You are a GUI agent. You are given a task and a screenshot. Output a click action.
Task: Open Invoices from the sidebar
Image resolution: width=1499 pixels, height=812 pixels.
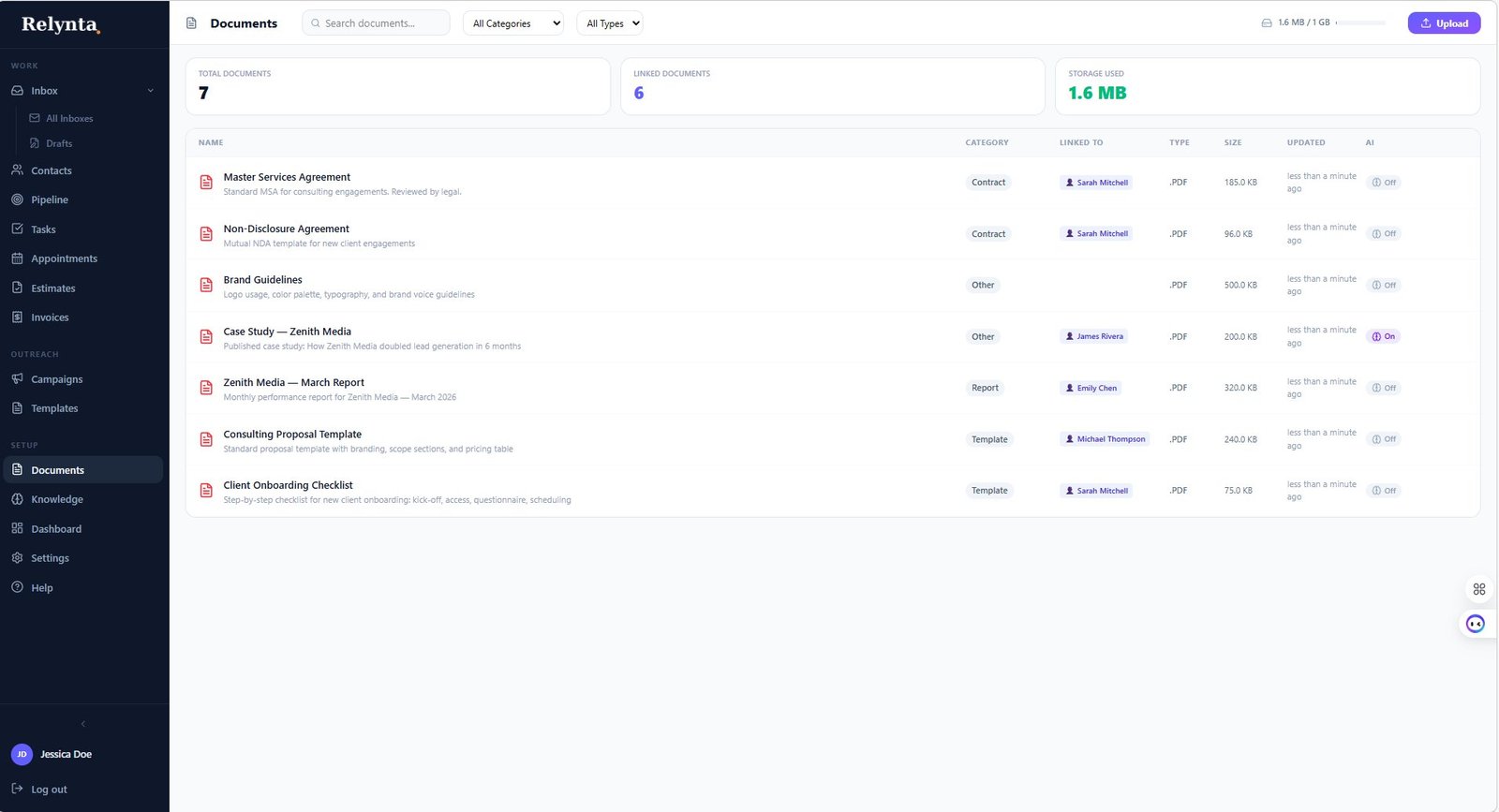point(50,317)
